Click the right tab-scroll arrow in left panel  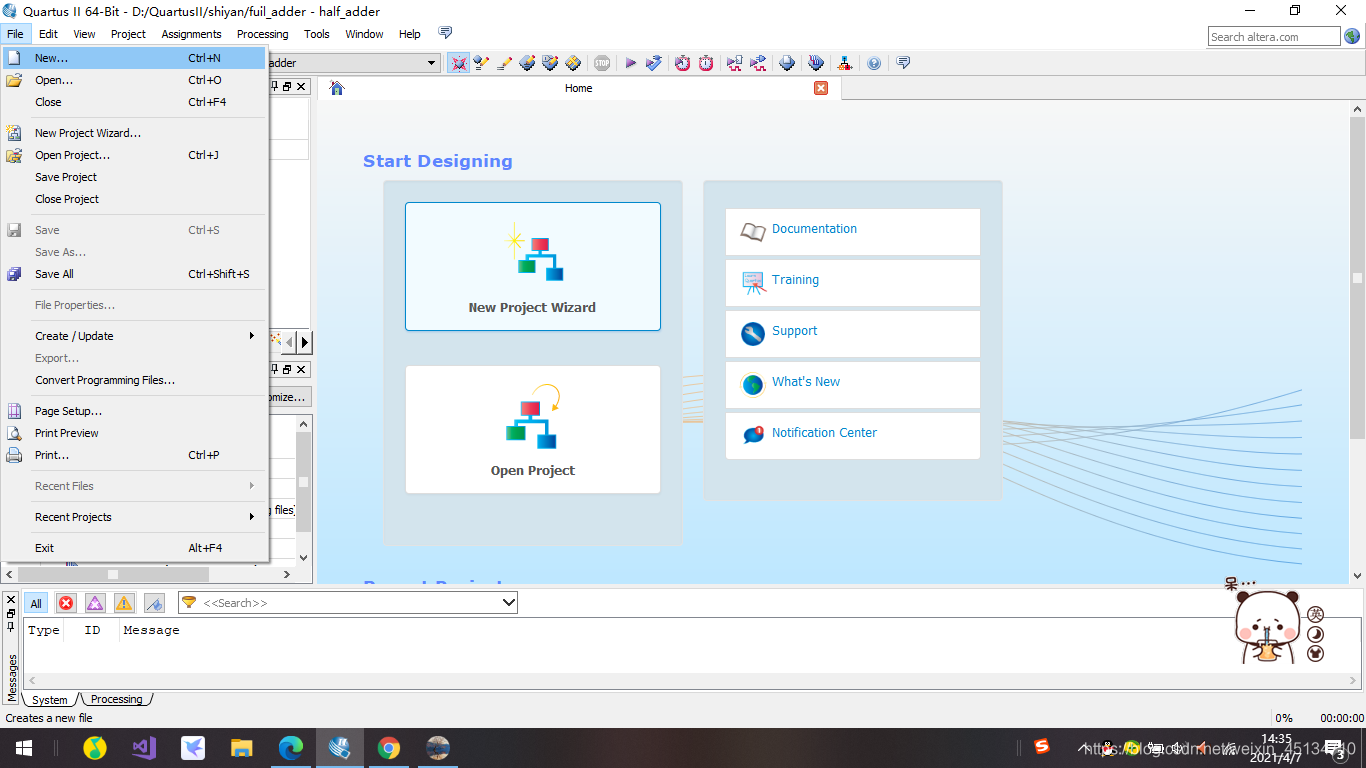304,342
